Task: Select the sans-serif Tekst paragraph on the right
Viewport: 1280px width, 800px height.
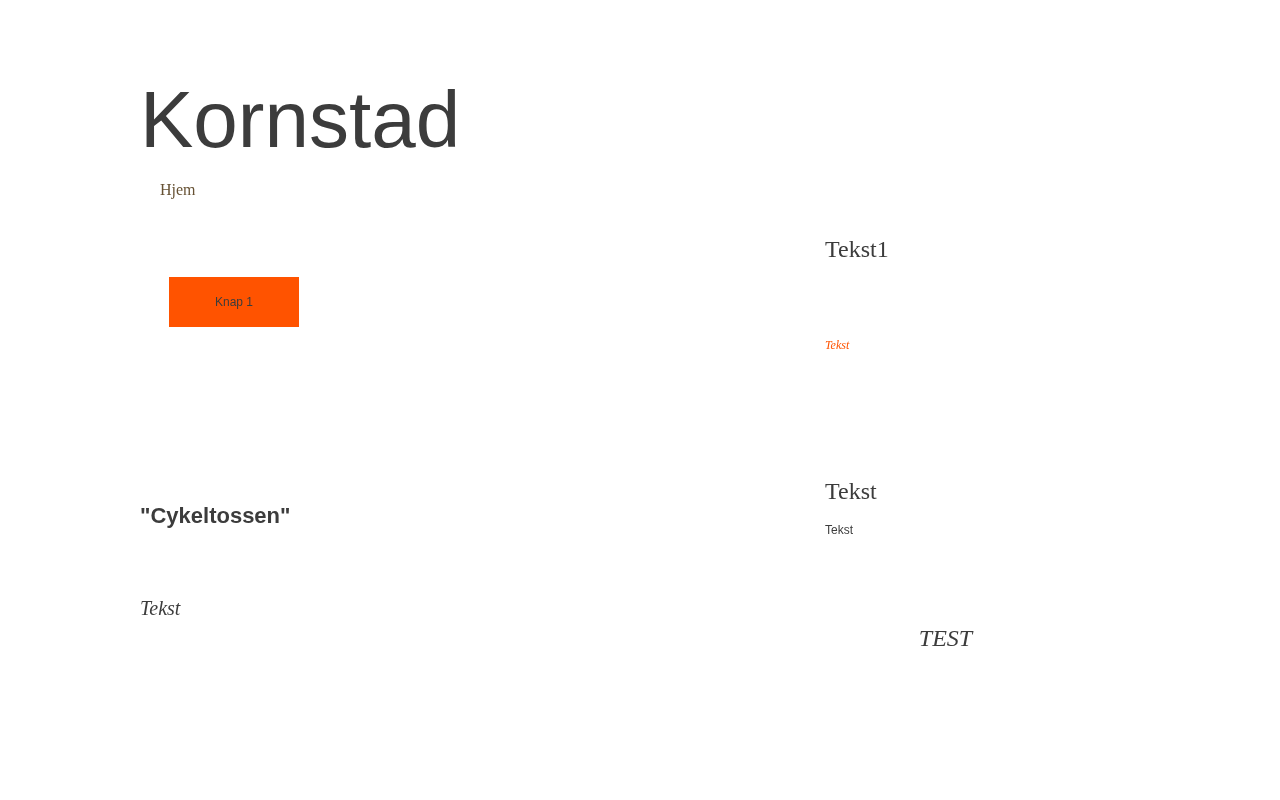Action: click(839, 530)
